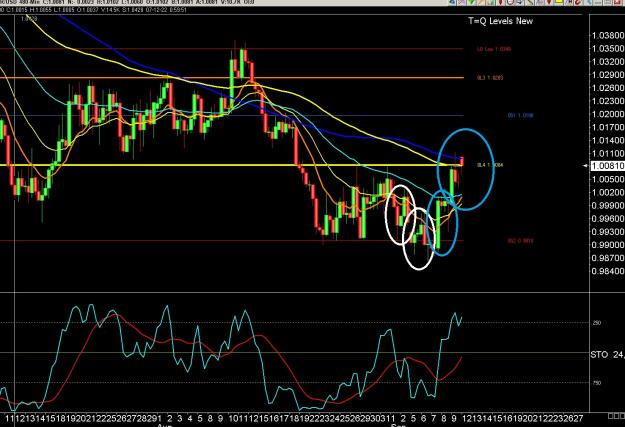Click the blue level label near 1.02000

[520, 115]
